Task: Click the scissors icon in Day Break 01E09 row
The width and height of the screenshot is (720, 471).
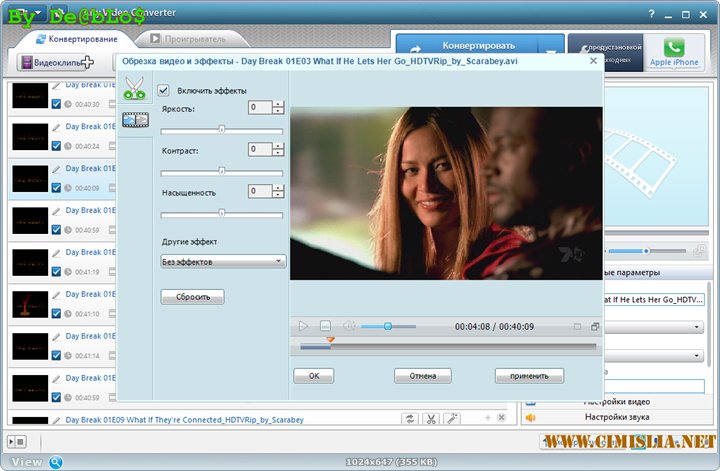Action: pos(431,419)
